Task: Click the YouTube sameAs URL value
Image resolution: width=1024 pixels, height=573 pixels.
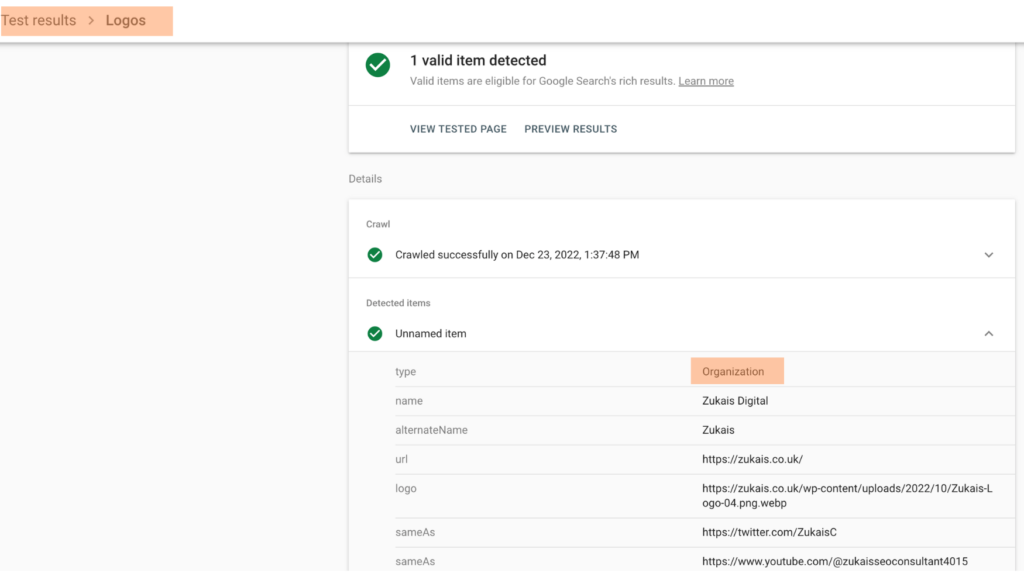Action: click(834, 562)
